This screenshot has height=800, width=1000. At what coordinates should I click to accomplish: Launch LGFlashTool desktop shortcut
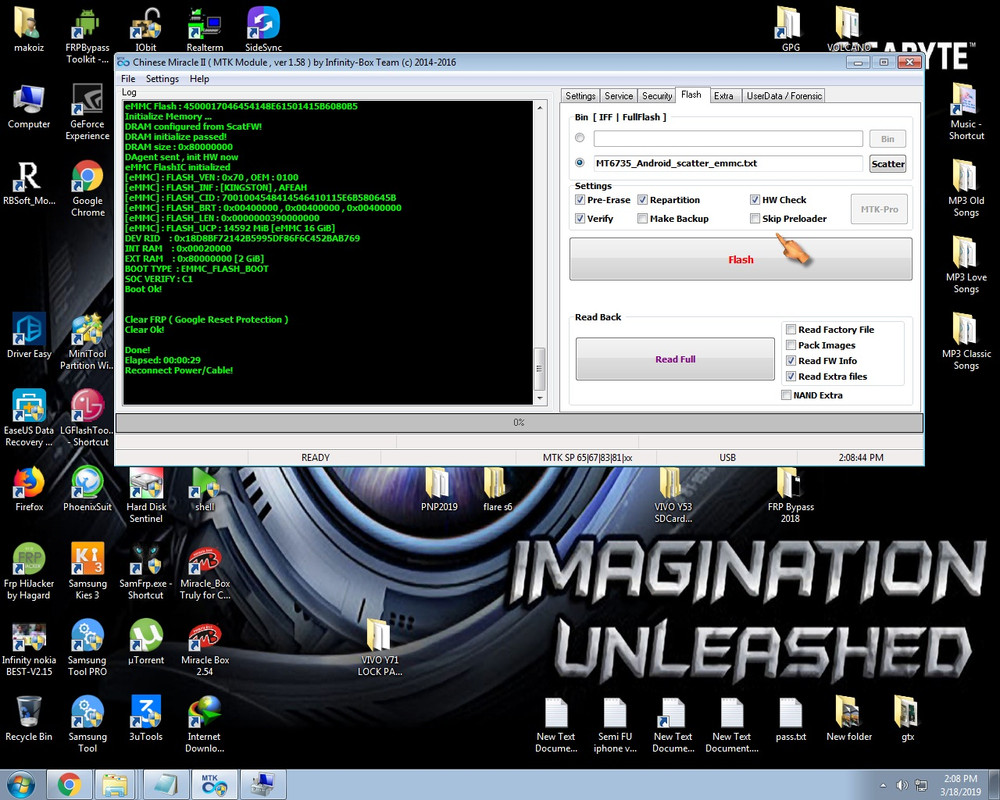coord(87,419)
